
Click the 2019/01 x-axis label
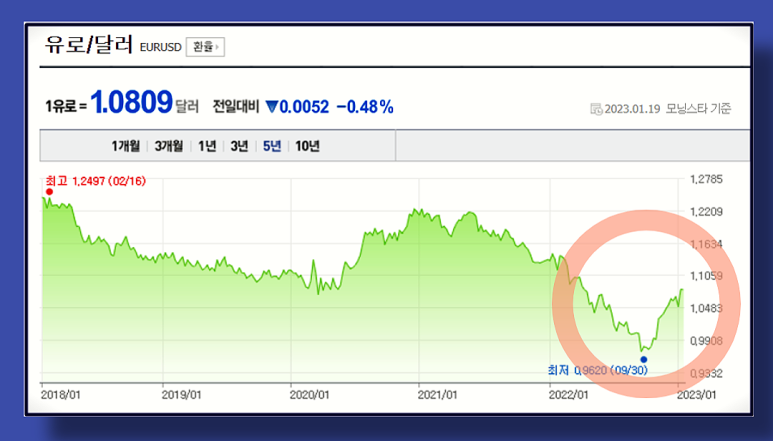(x=181, y=395)
